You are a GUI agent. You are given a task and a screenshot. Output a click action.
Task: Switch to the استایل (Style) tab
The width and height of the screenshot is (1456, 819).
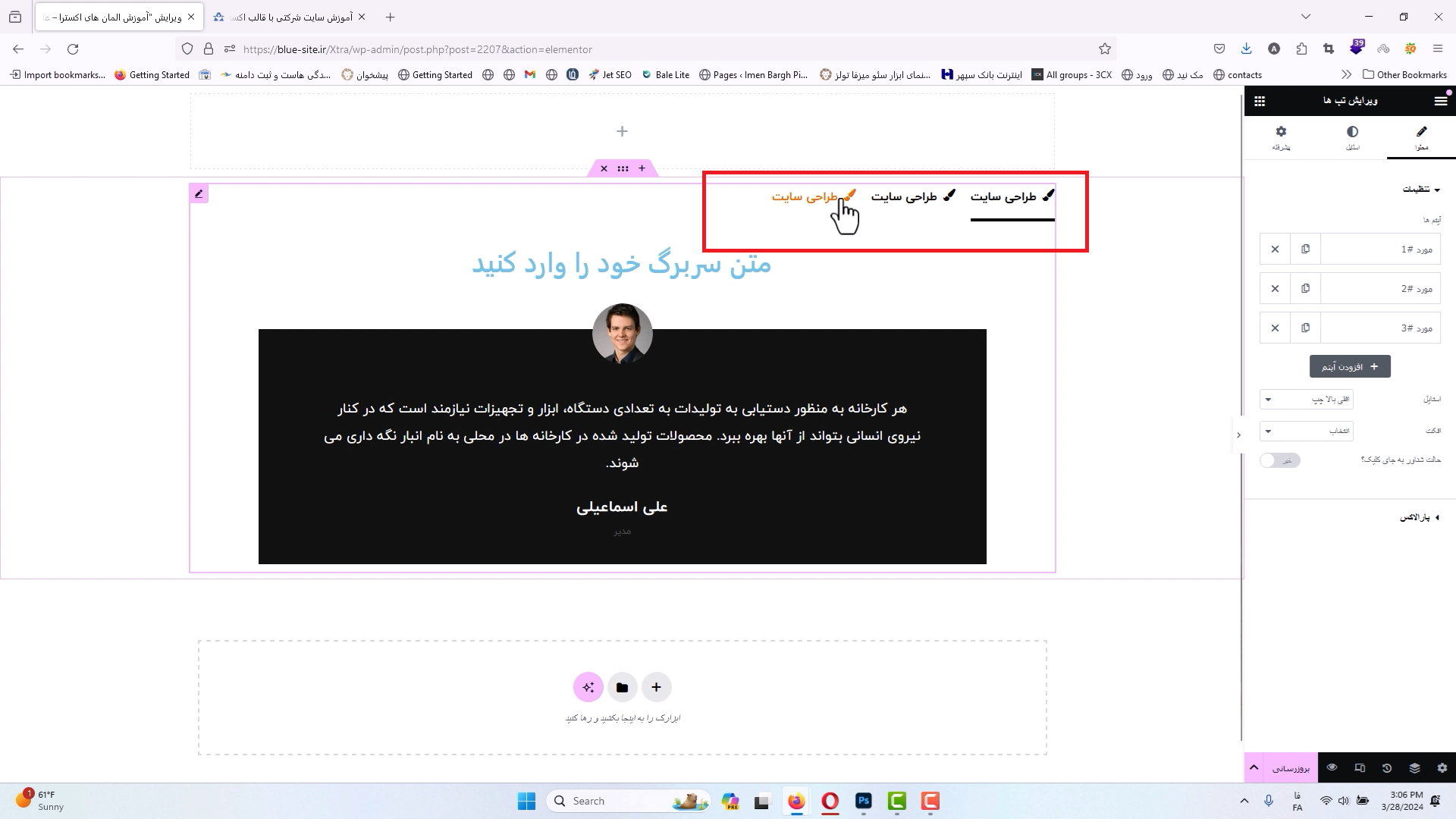(x=1352, y=138)
